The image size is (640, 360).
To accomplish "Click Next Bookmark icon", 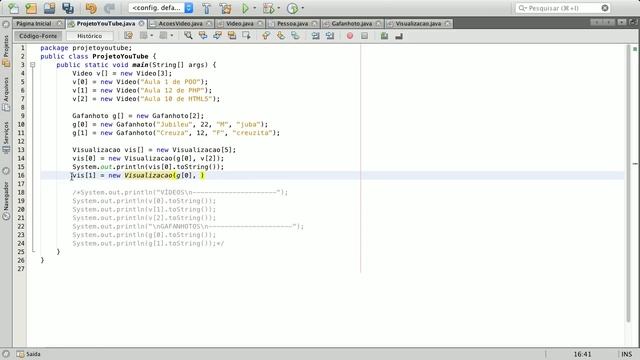I will click(x=281, y=36).
